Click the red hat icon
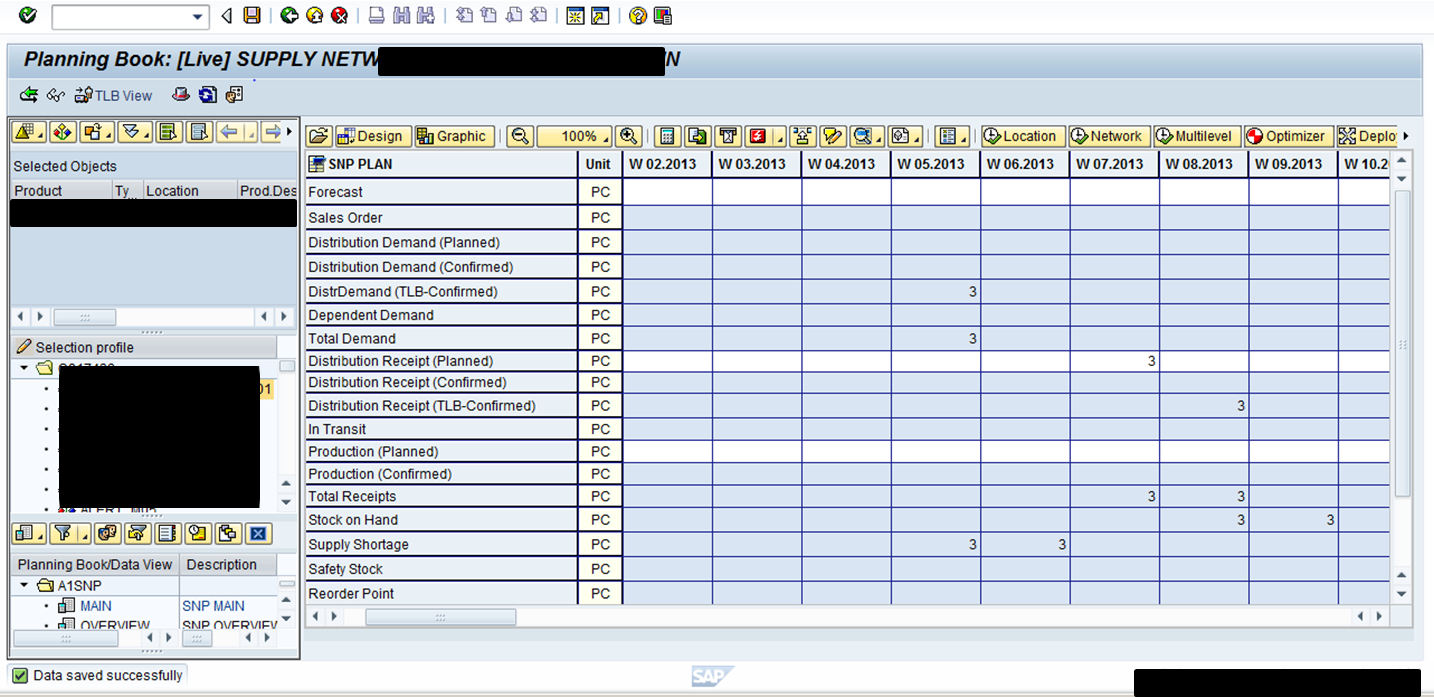 point(181,95)
